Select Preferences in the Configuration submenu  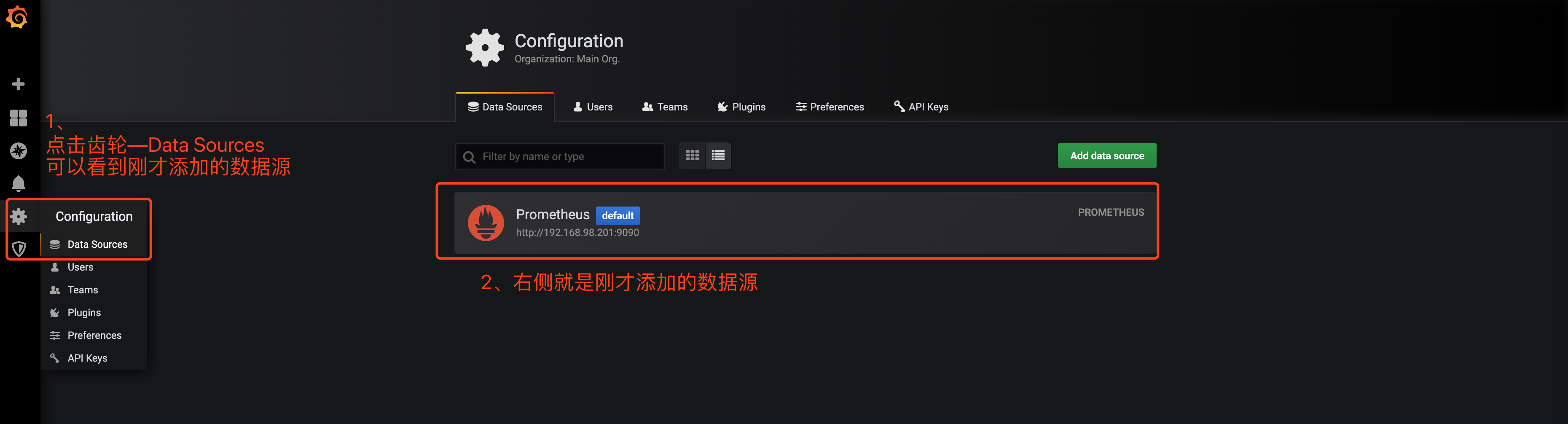coord(94,335)
